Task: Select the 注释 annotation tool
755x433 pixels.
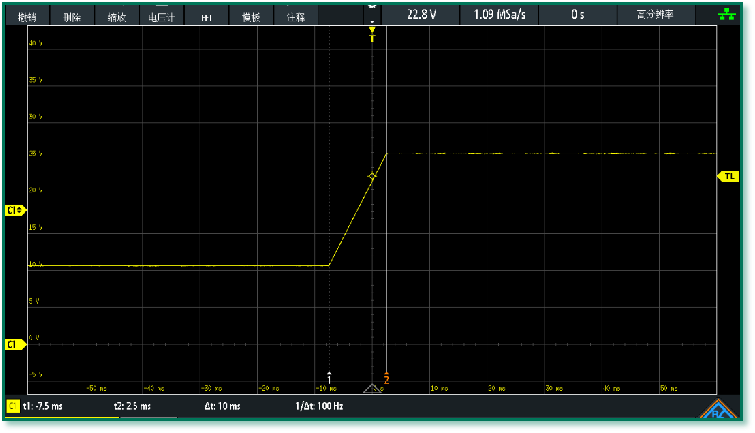Action: click(x=296, y=17)
